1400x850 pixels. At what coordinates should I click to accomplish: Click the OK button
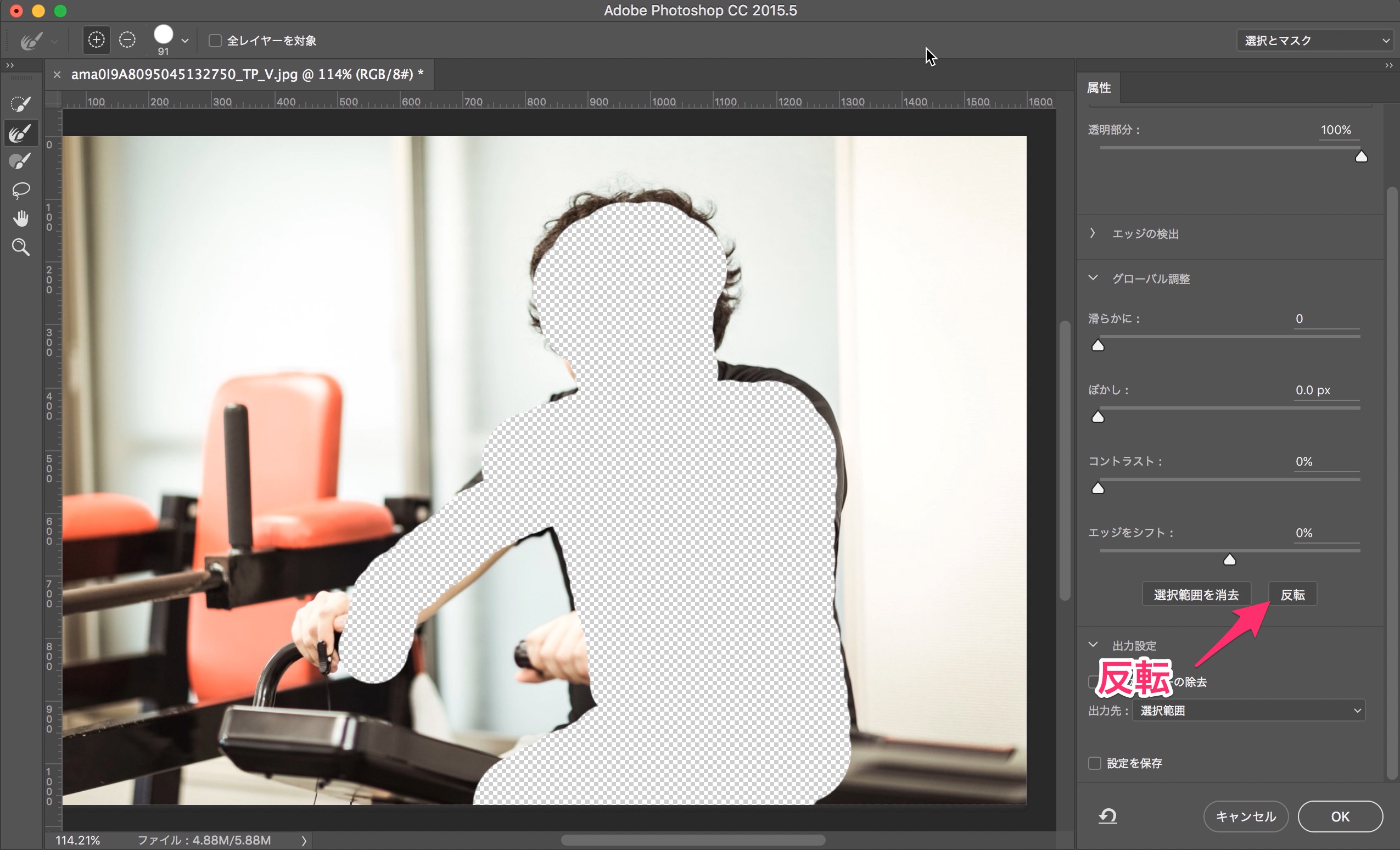(x=1340, y=817)
